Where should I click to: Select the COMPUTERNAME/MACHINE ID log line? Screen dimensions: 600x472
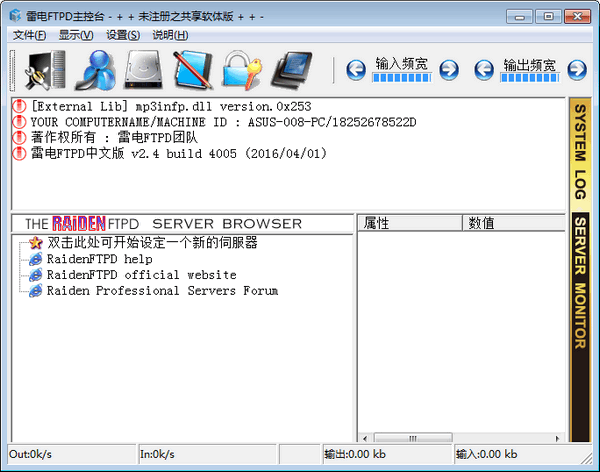click(x=223, y=122)
